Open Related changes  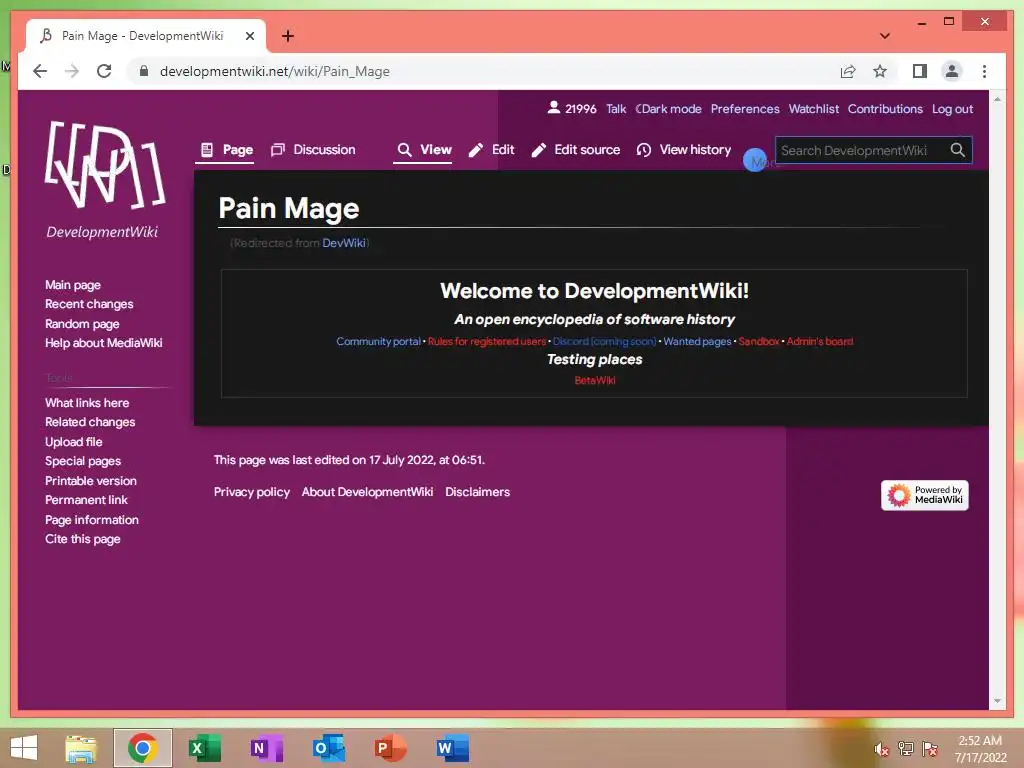pos(90,422)
